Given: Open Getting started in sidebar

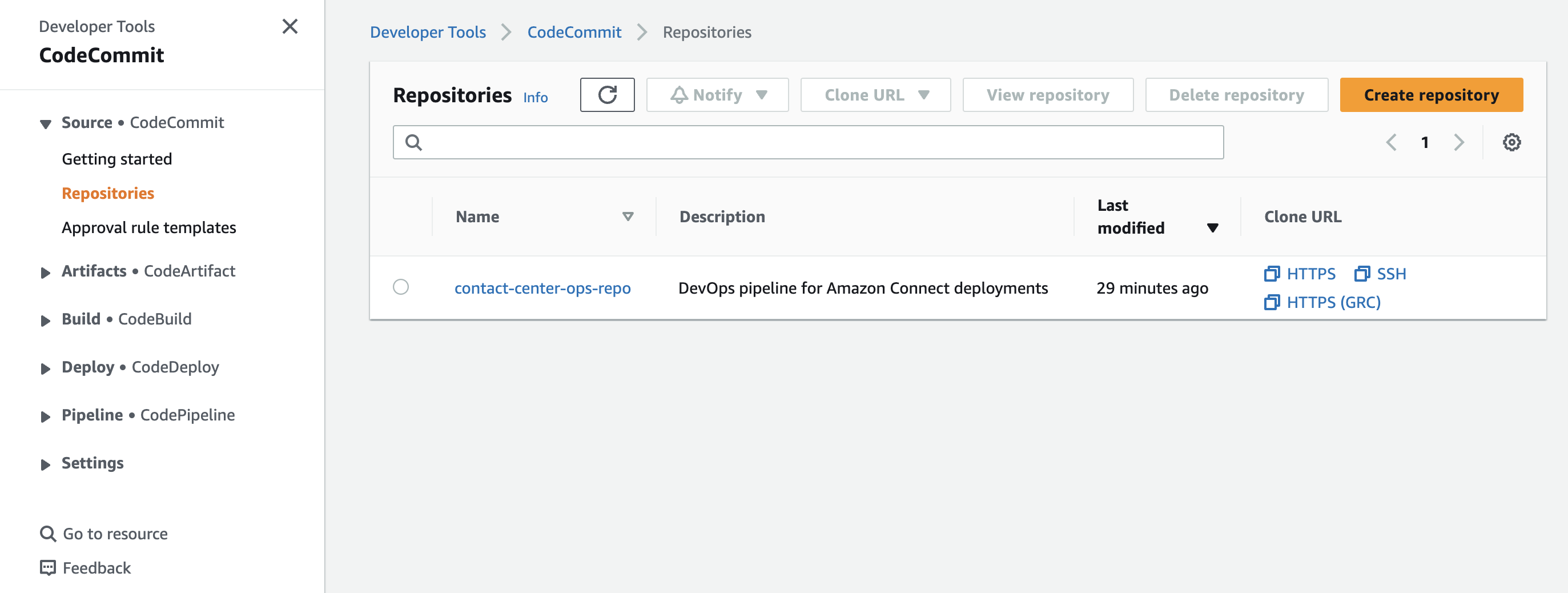Looking at the screenshot, I should (x=117, y=159).
